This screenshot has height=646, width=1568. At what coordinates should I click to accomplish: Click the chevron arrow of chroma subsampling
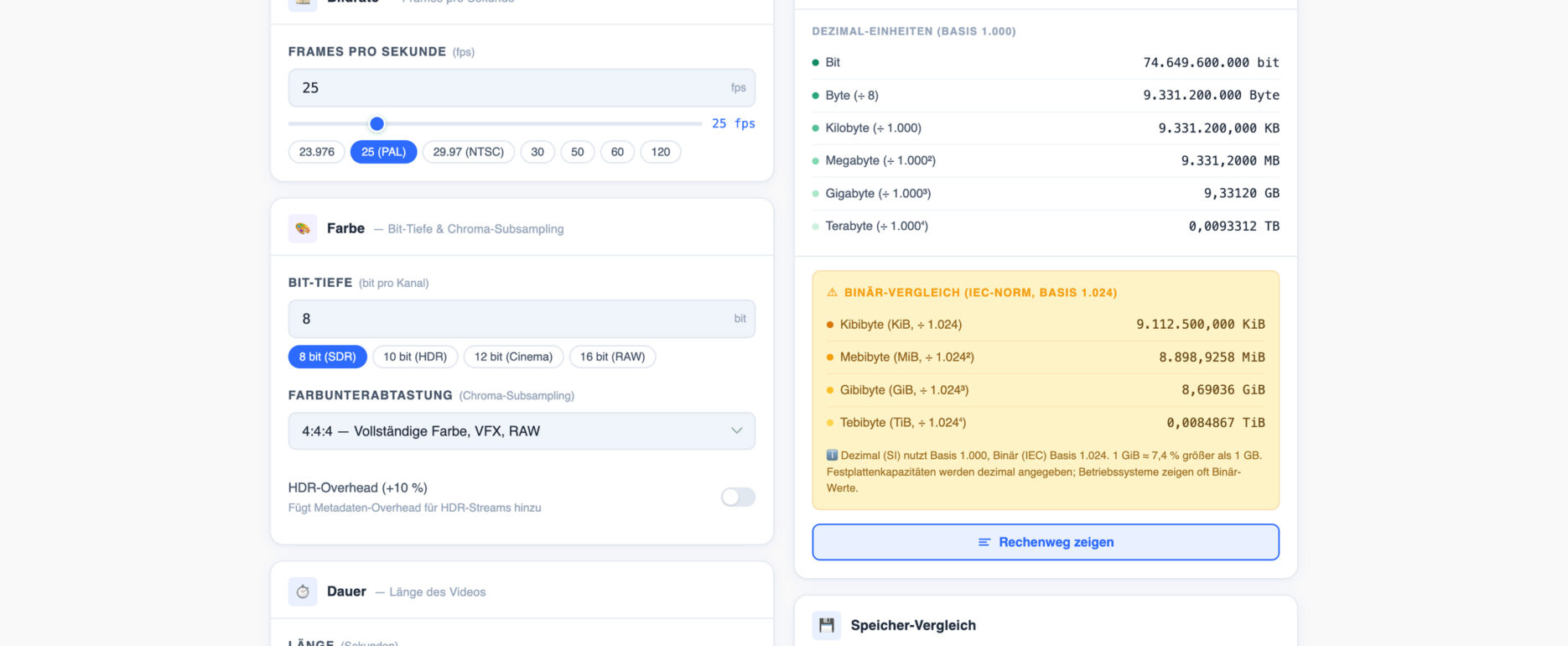(x=736, y=431)
